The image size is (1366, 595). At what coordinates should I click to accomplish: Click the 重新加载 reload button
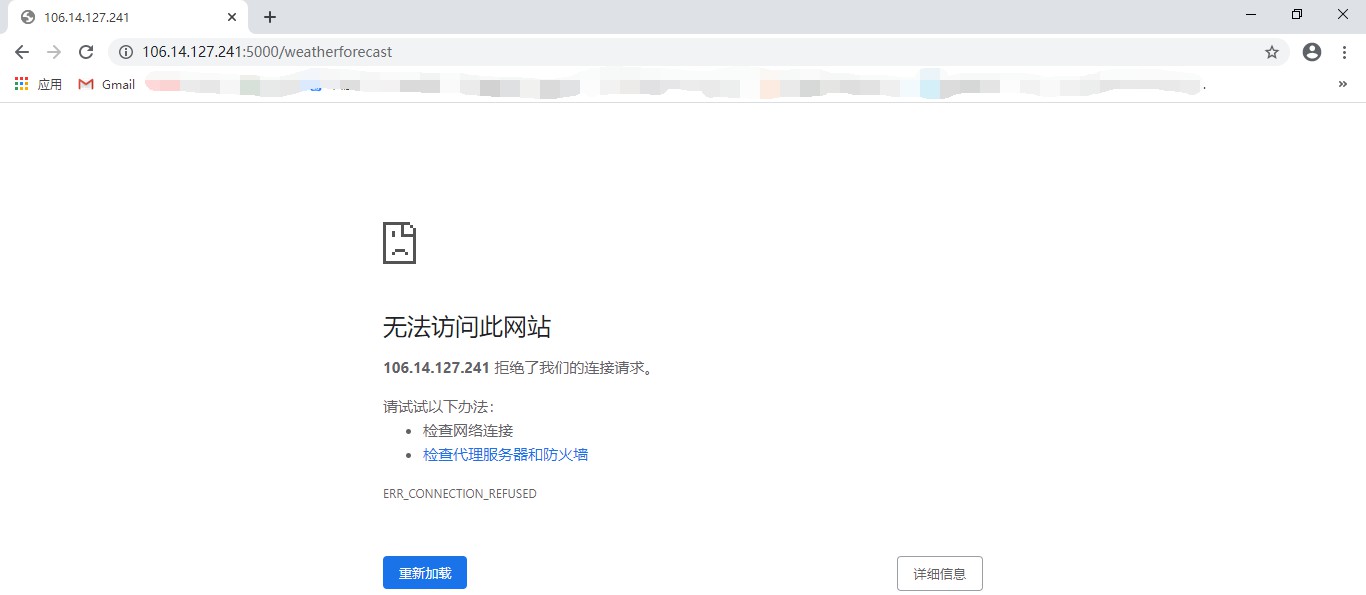click(425, 573)
